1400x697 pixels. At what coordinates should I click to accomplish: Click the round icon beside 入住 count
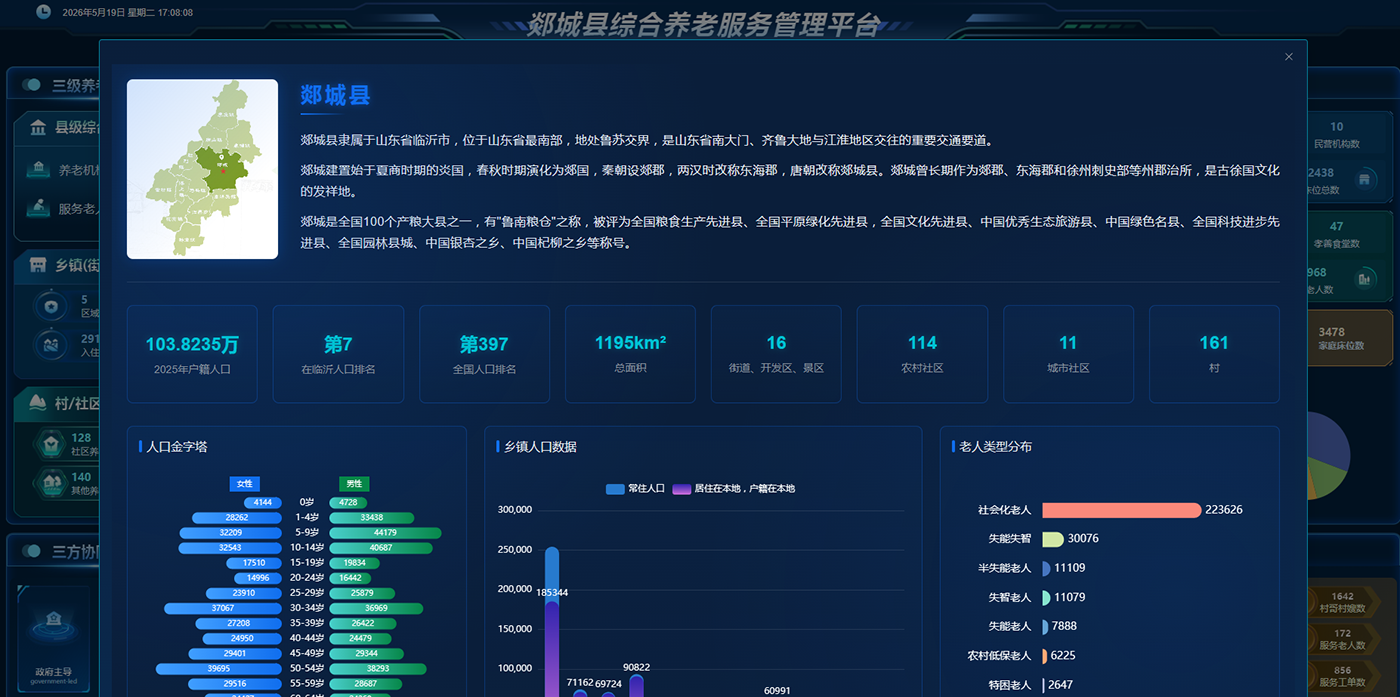(x=50, y=345)
